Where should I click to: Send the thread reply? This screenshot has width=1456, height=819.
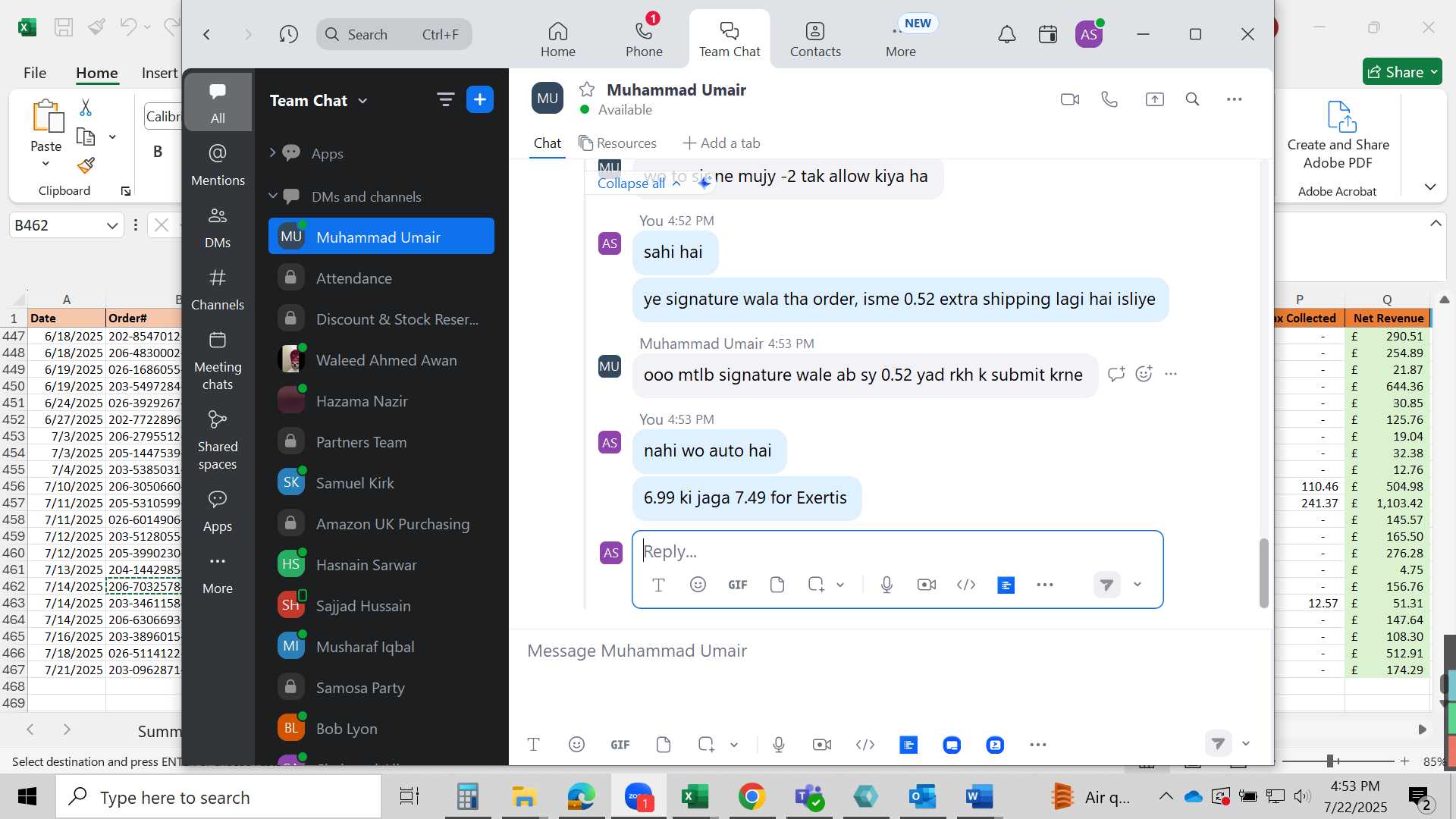point(1106,585)
